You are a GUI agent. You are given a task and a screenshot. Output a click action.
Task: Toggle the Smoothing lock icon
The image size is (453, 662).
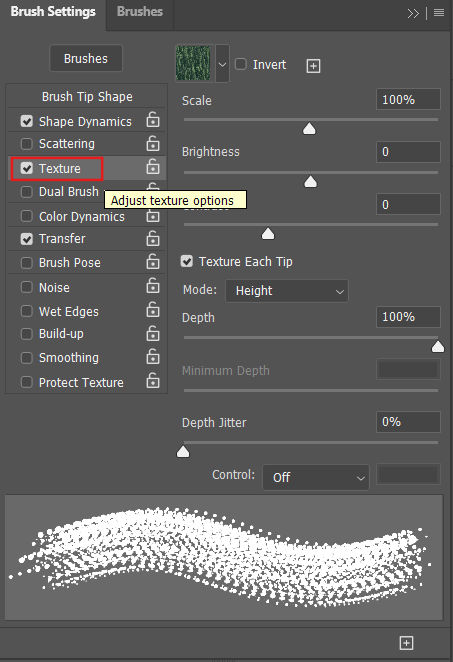(x=153, y=357)
